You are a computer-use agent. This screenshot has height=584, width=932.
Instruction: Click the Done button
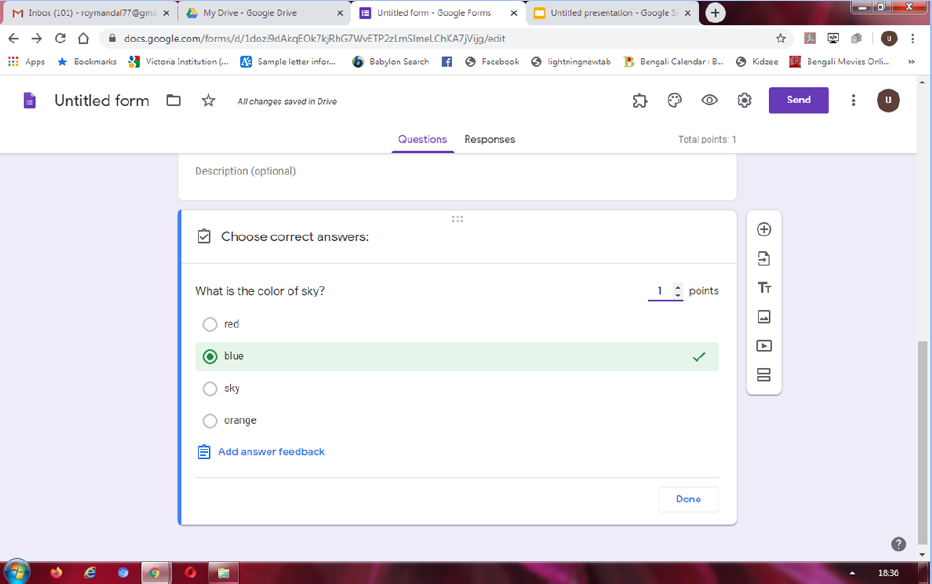pos(688,499)
